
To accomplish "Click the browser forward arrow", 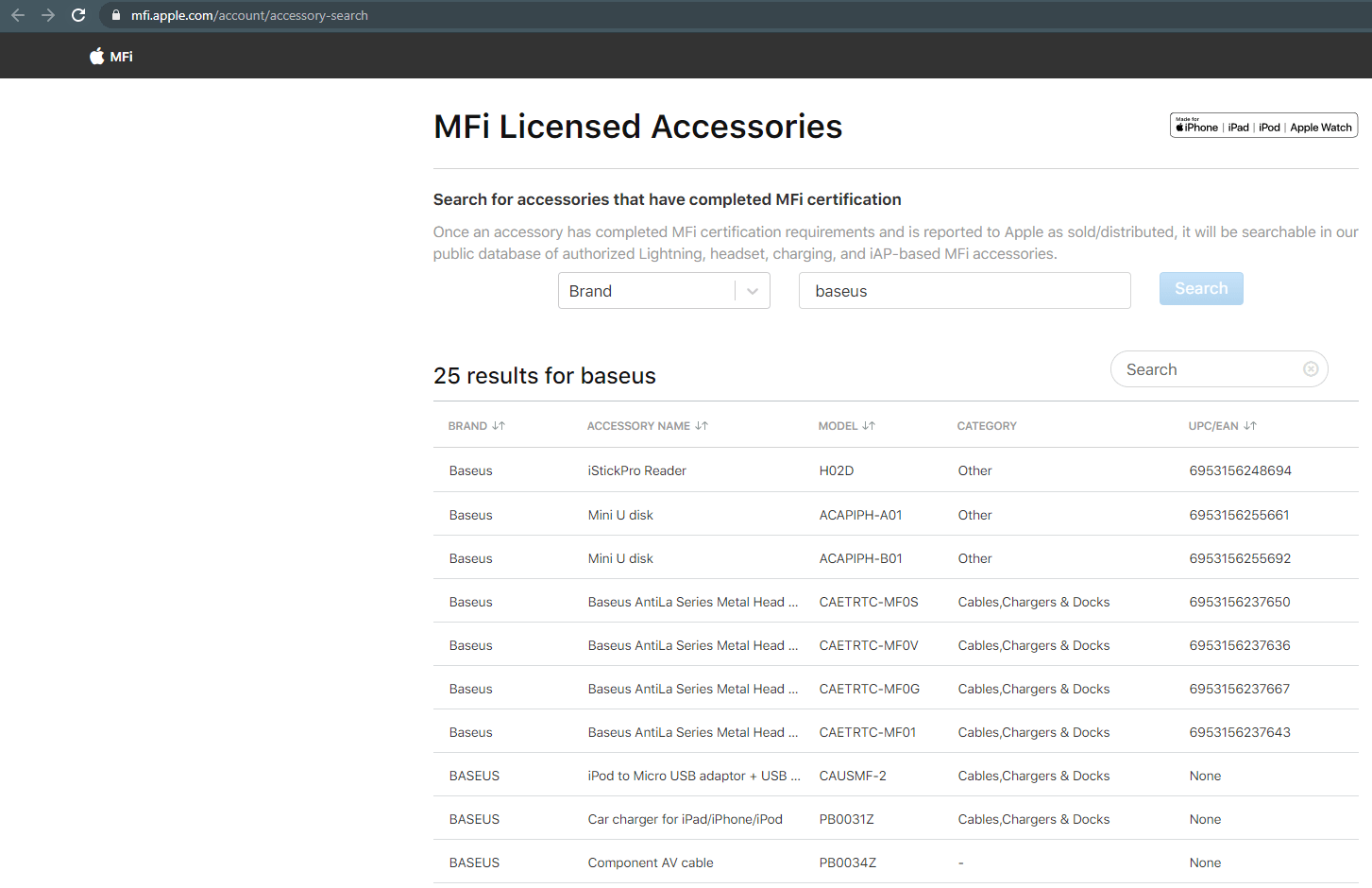I will tap(48, 15).
